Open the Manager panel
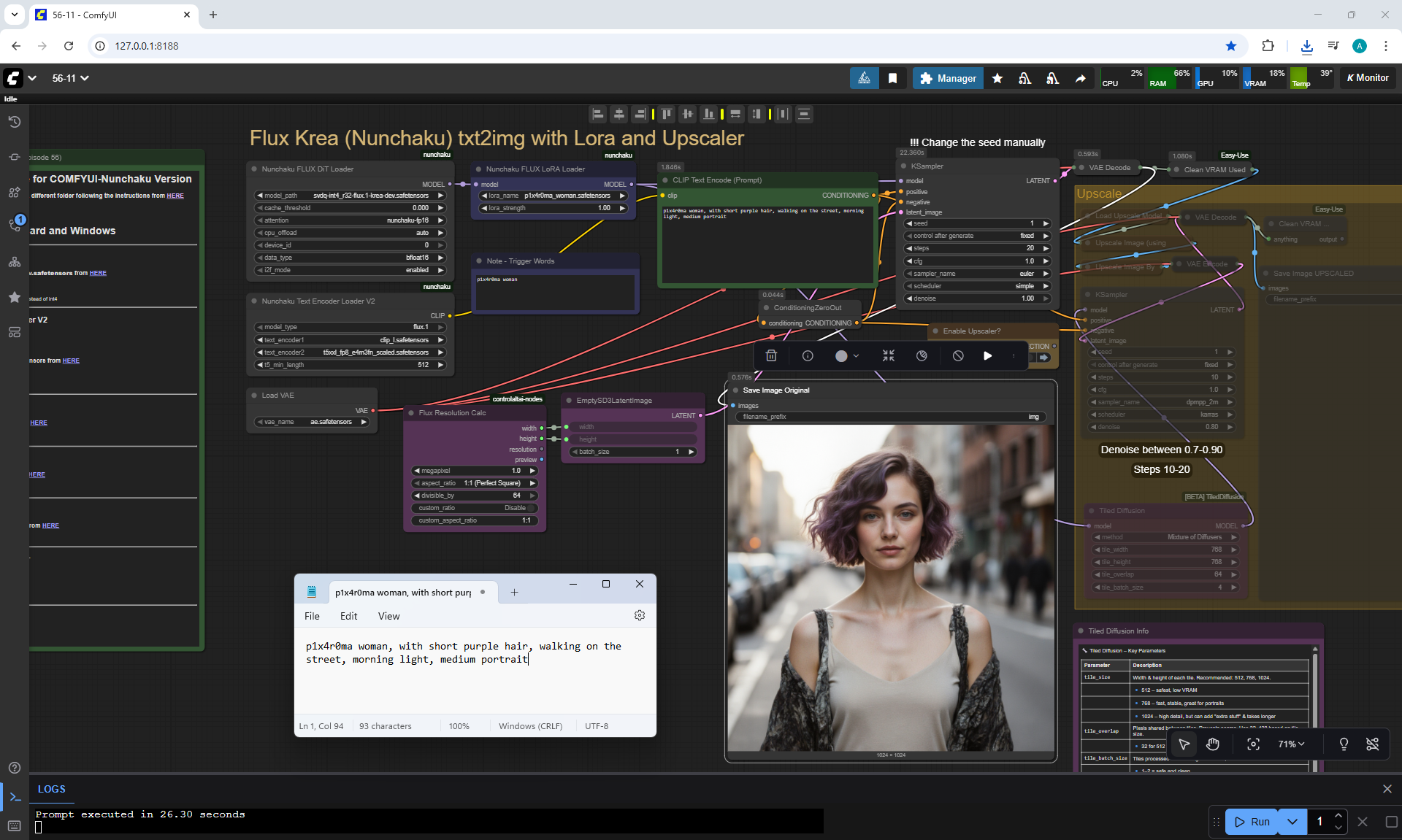Viewport: 1402px width, 840px height. pos(948,78)
